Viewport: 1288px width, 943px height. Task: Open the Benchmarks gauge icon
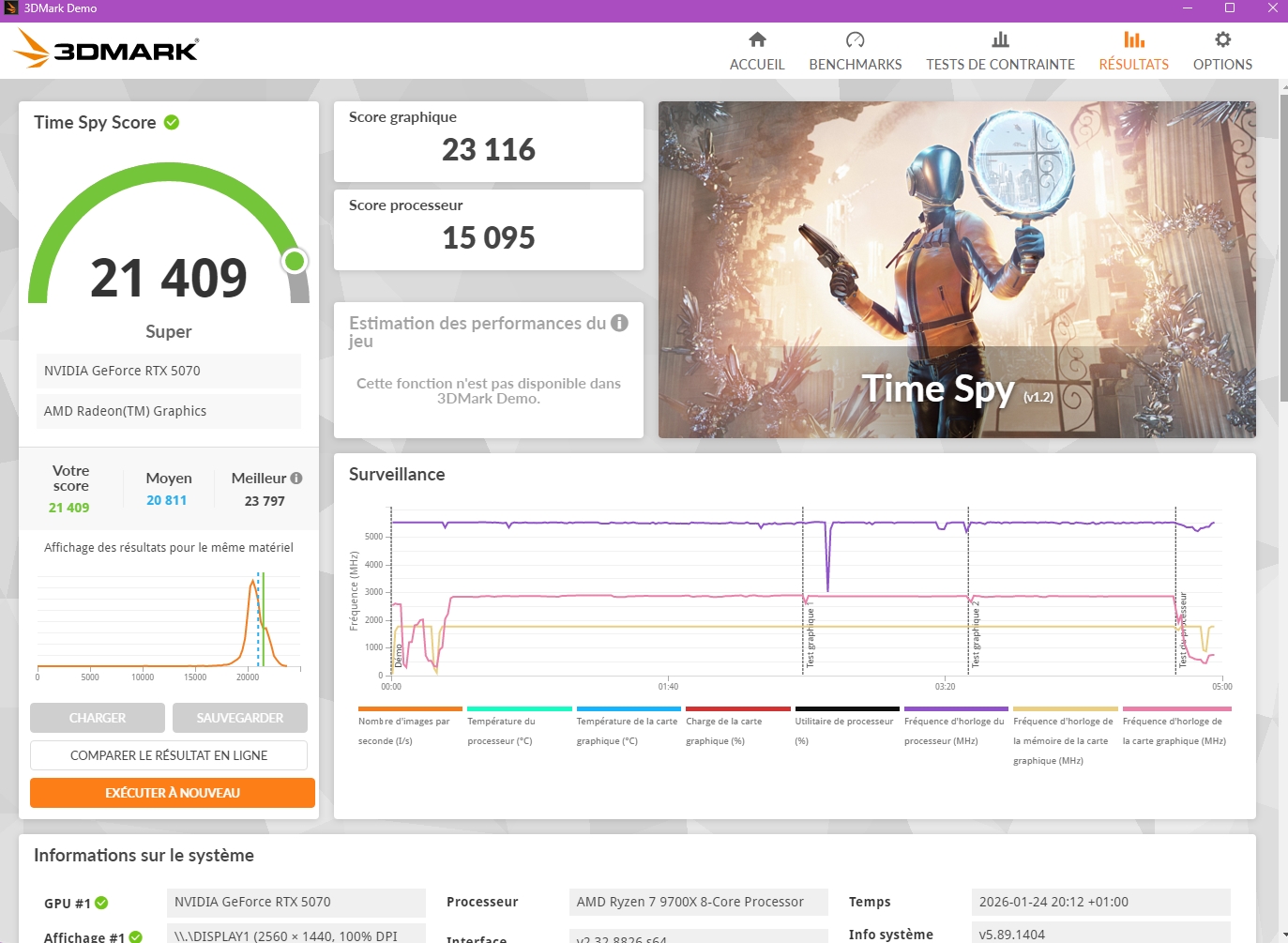pyautogui.click(x=855, y=40)
